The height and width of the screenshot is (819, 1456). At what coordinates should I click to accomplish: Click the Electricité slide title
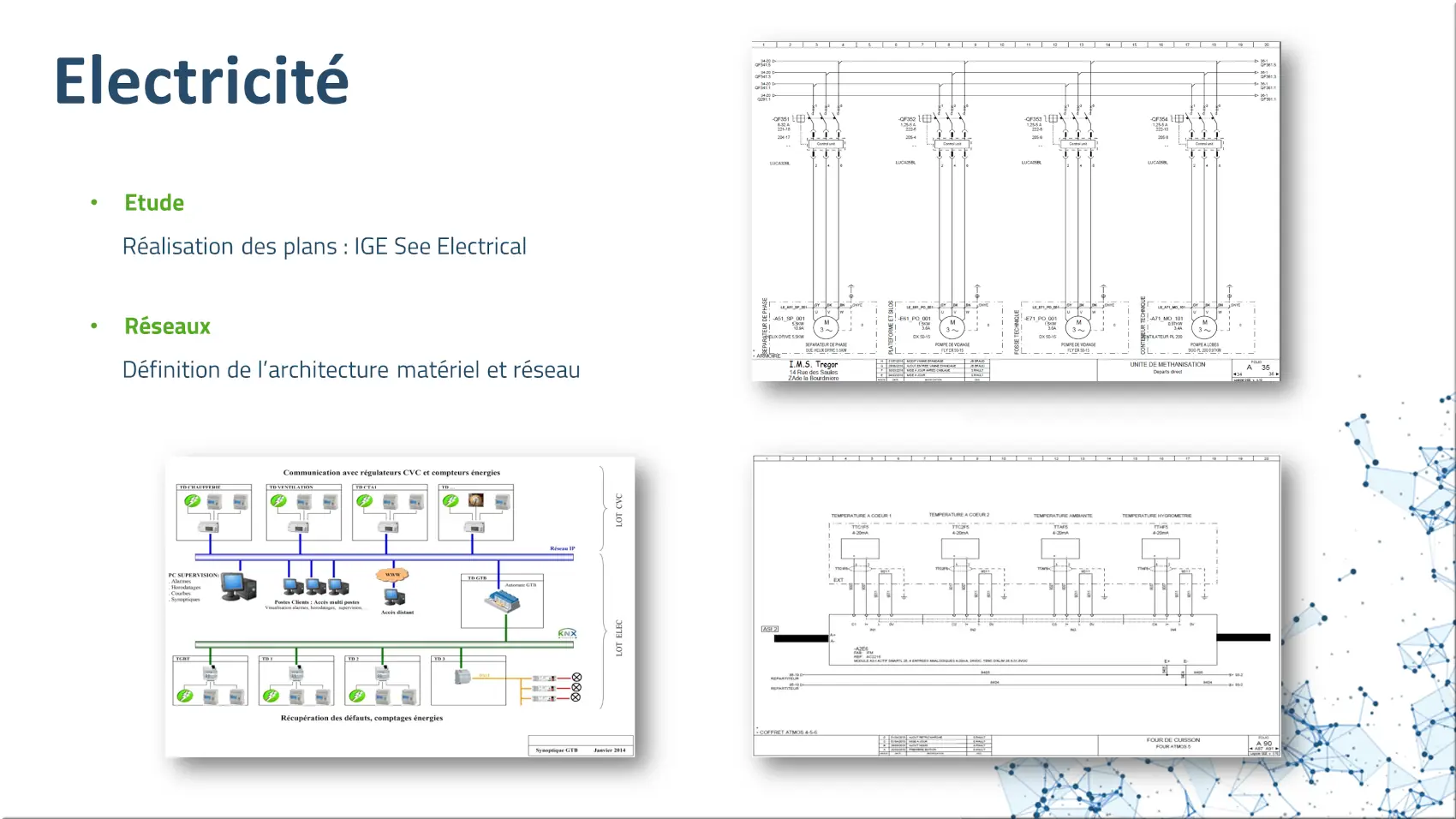(x=202, y=81)
